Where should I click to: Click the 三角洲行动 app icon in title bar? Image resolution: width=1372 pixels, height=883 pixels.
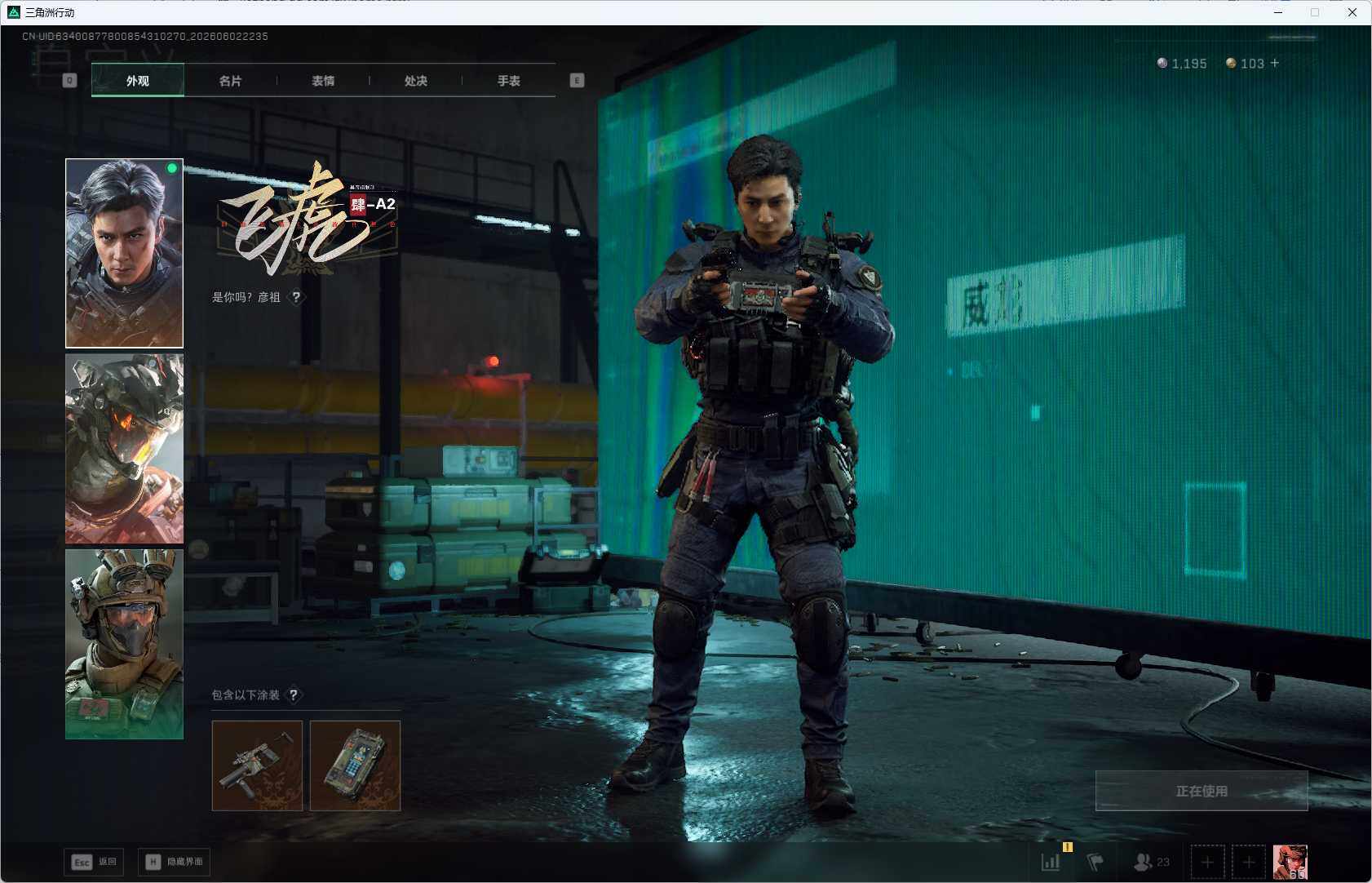click(x=13, y=12)
